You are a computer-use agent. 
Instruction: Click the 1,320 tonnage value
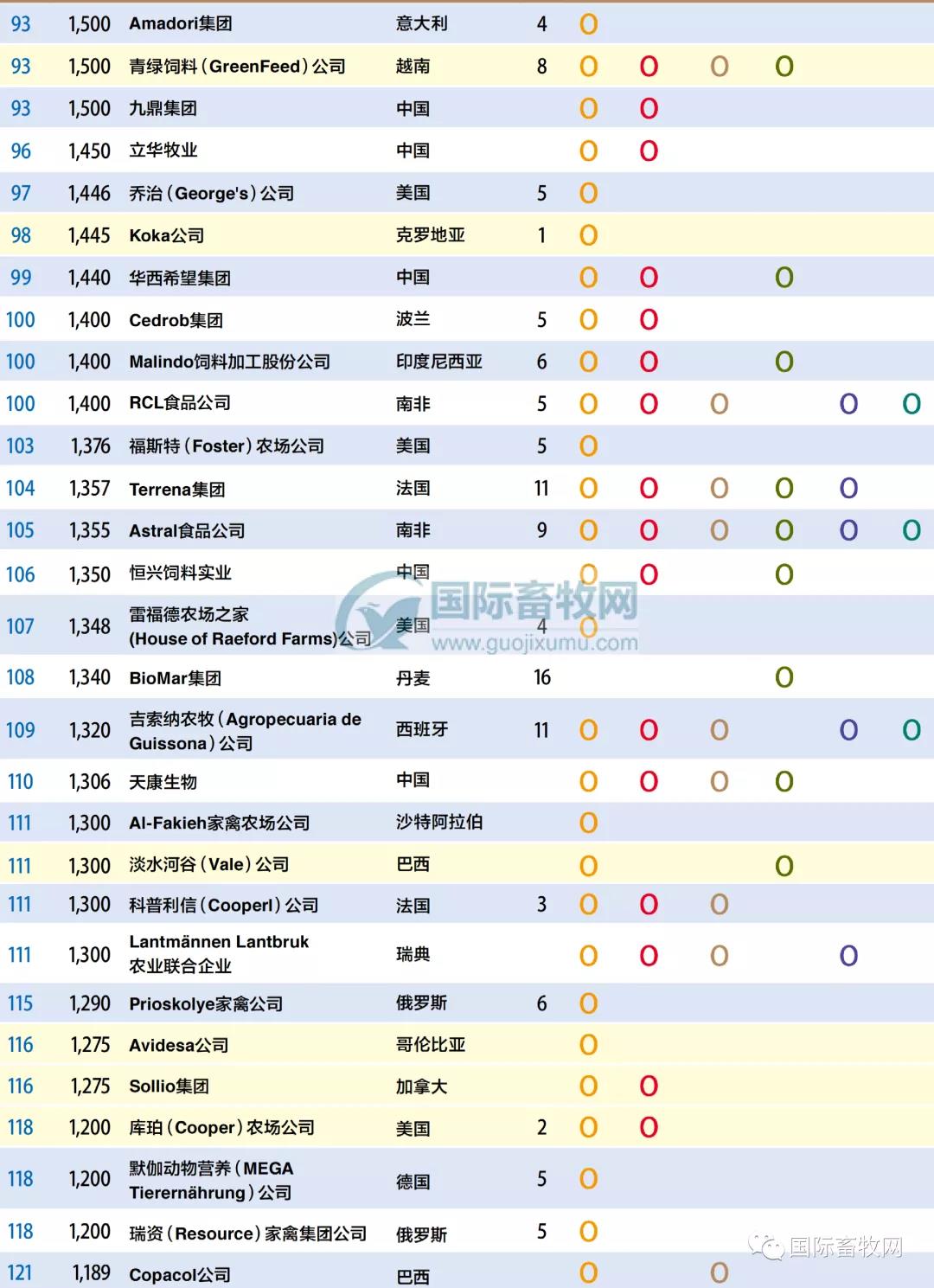[x=90, y=731]
